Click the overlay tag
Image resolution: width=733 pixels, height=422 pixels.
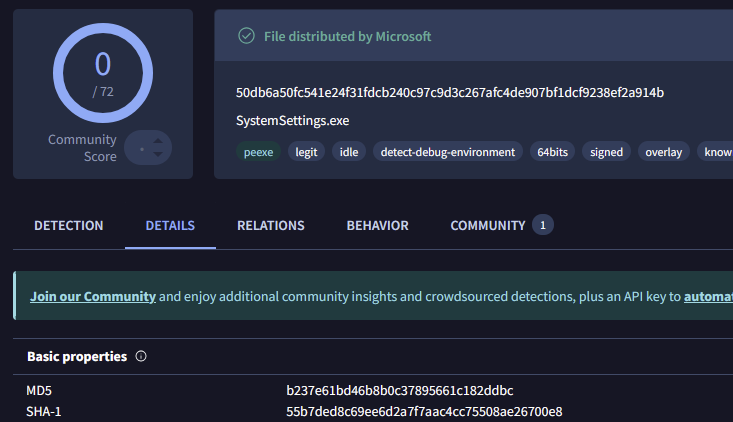click(x=663, y=152)
